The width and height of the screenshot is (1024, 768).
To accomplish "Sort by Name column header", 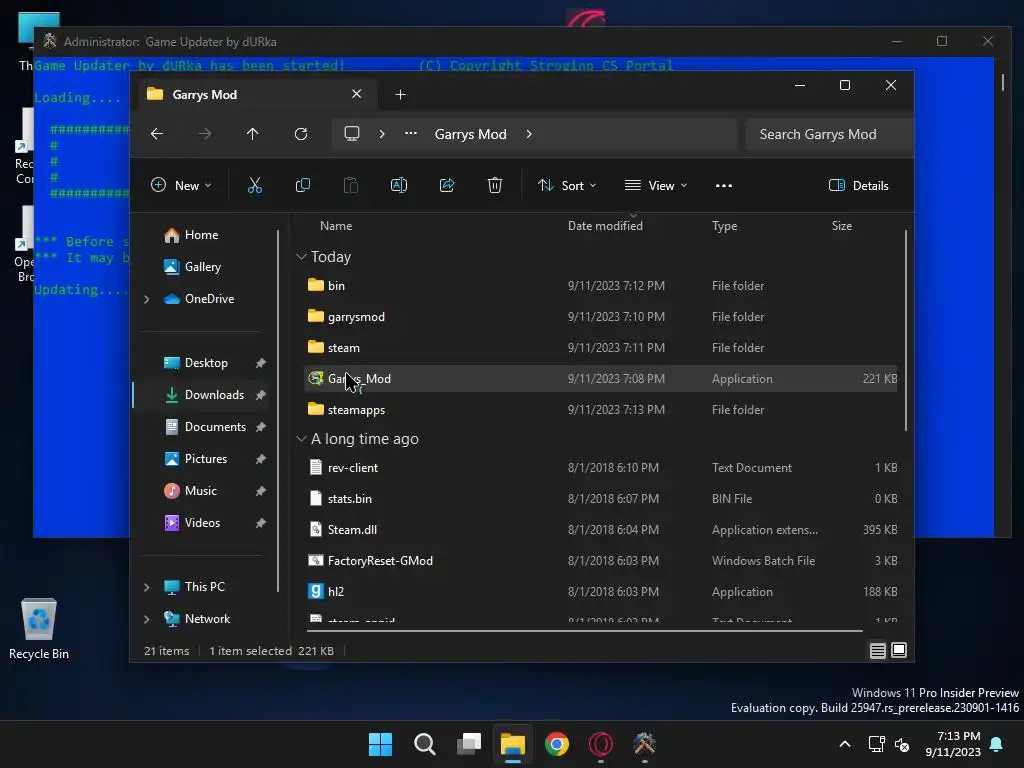I will point(336,226).
